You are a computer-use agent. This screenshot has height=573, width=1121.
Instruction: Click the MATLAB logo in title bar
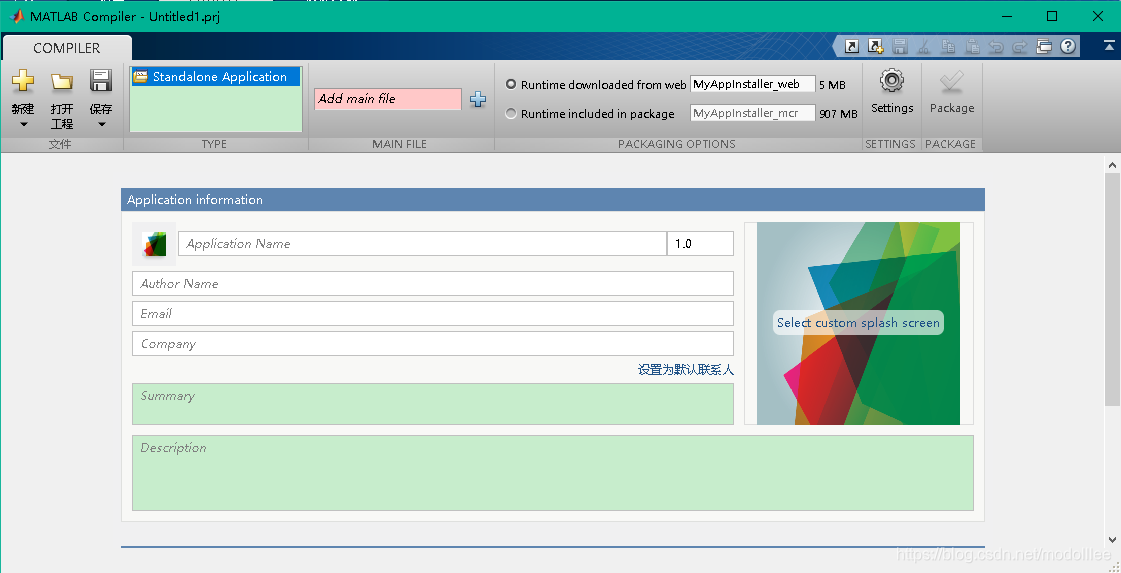(x=17, y=16)
